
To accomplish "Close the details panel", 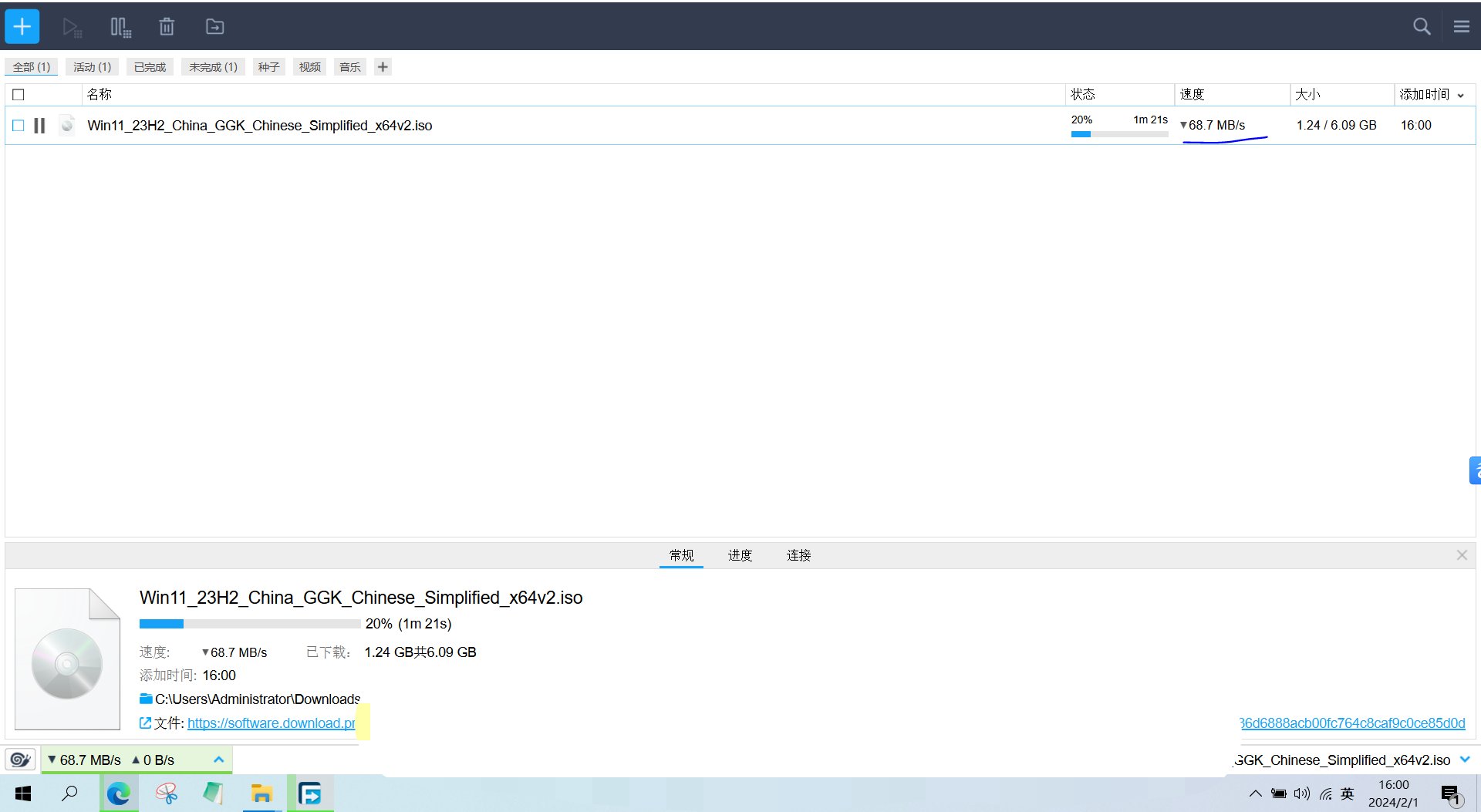I will tap(1462, 555).
